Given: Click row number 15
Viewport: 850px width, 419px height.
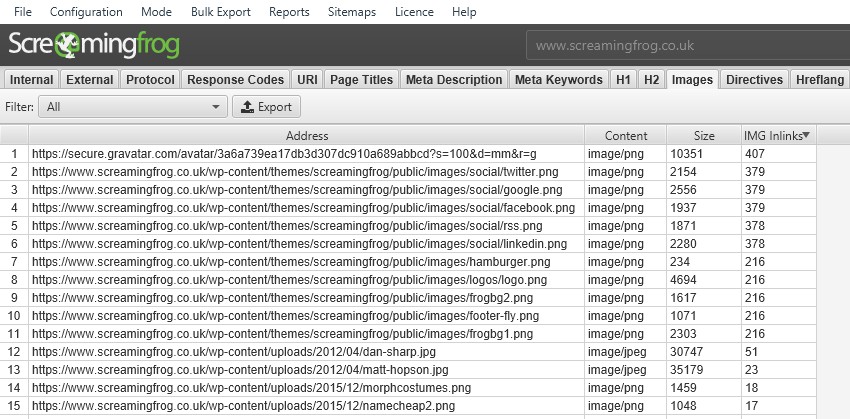Looking at the screenshot, I should point(15,405).
